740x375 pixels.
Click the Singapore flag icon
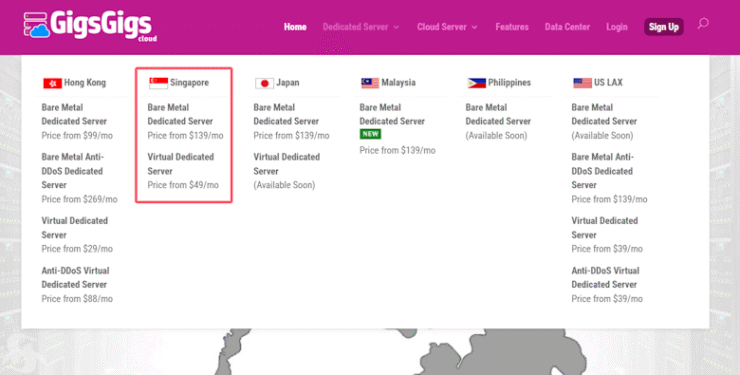159,83
